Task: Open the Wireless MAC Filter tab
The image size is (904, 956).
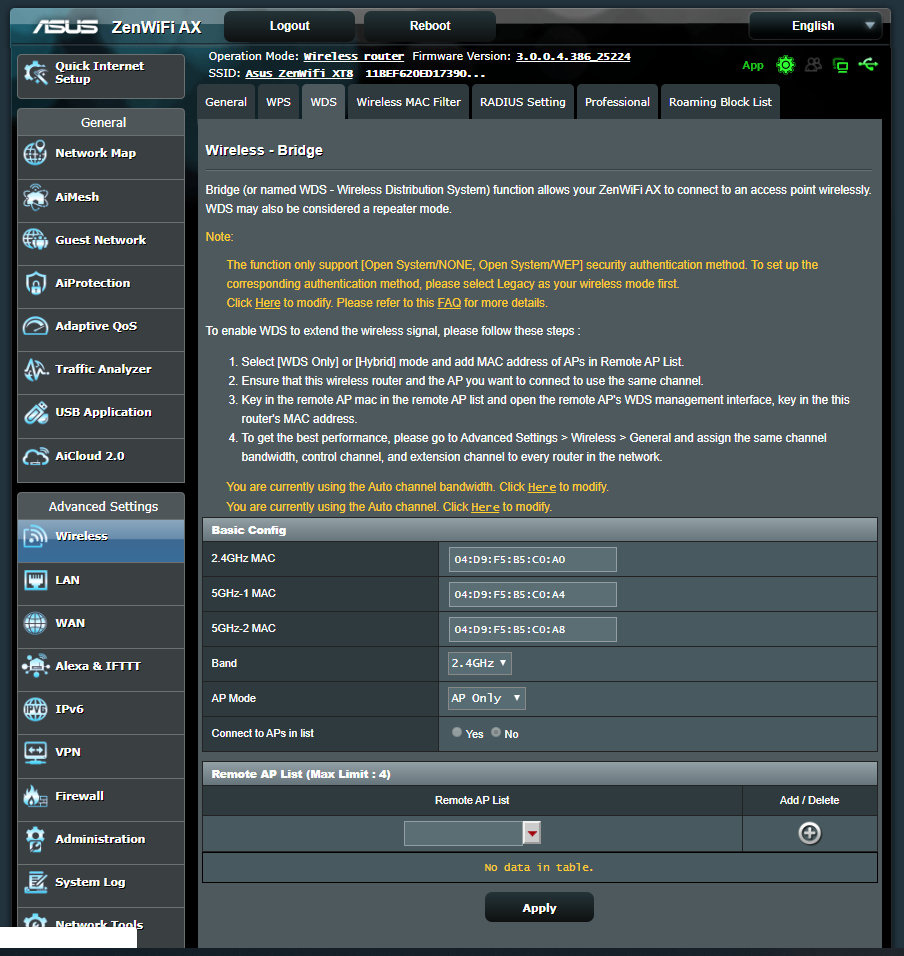Action: pos(408,102)
